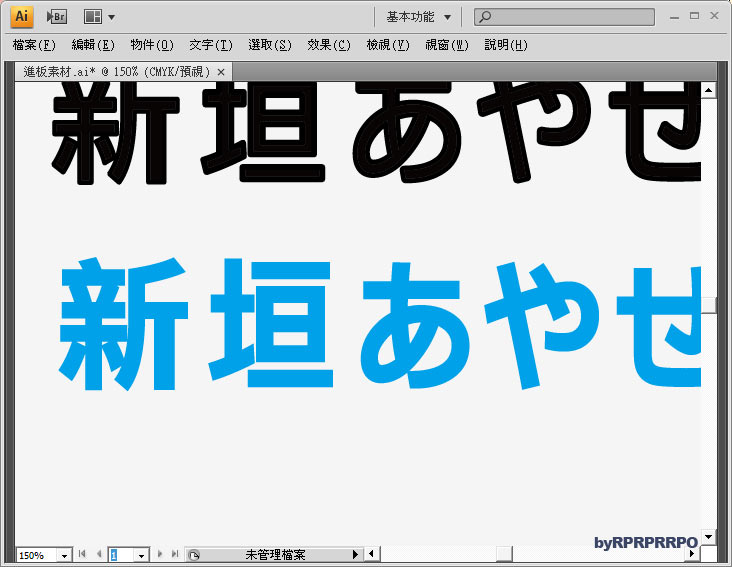Minimize the Illustrator window

674,17
